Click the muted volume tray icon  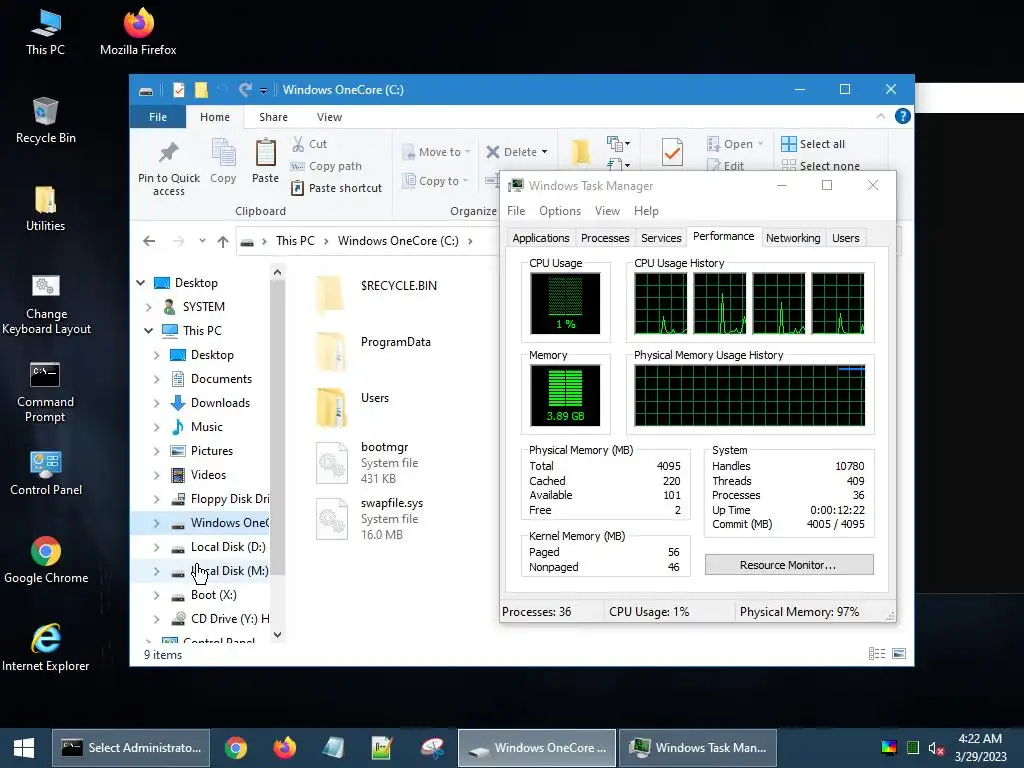(936, 748)
